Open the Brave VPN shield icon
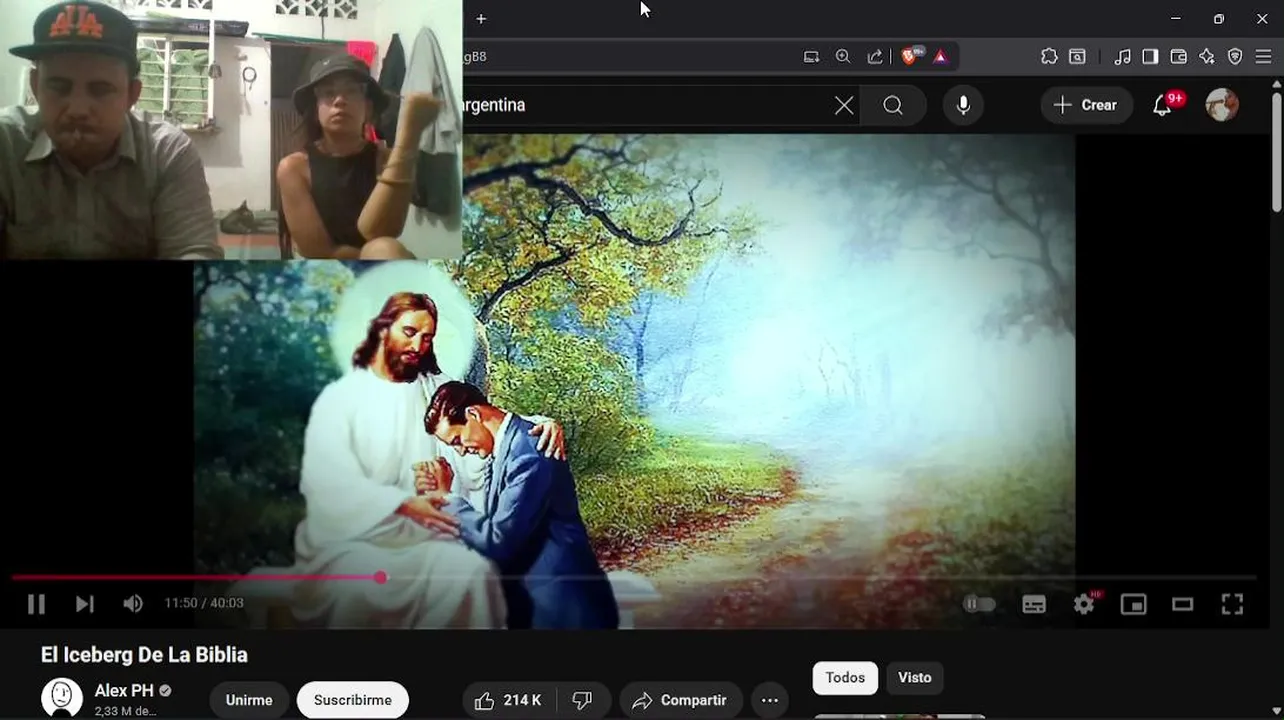The height and width of the screenshot is (720, 1284). click(x=1235, y=57)
